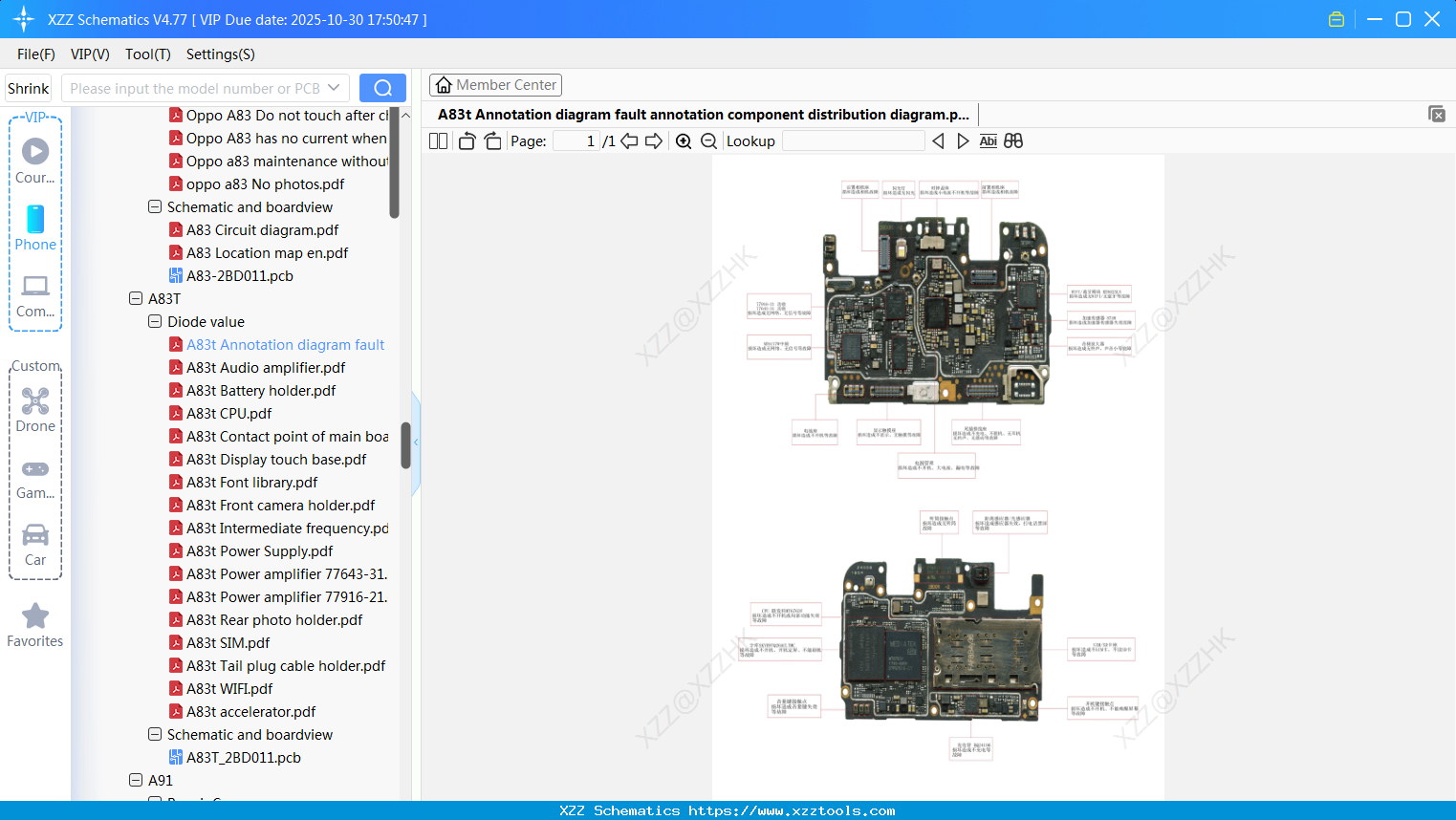Image resolution: width=1456 pixels, height=820 pixels.
Task: Open the Drone schematics category
Action: [x=35, y=408]
